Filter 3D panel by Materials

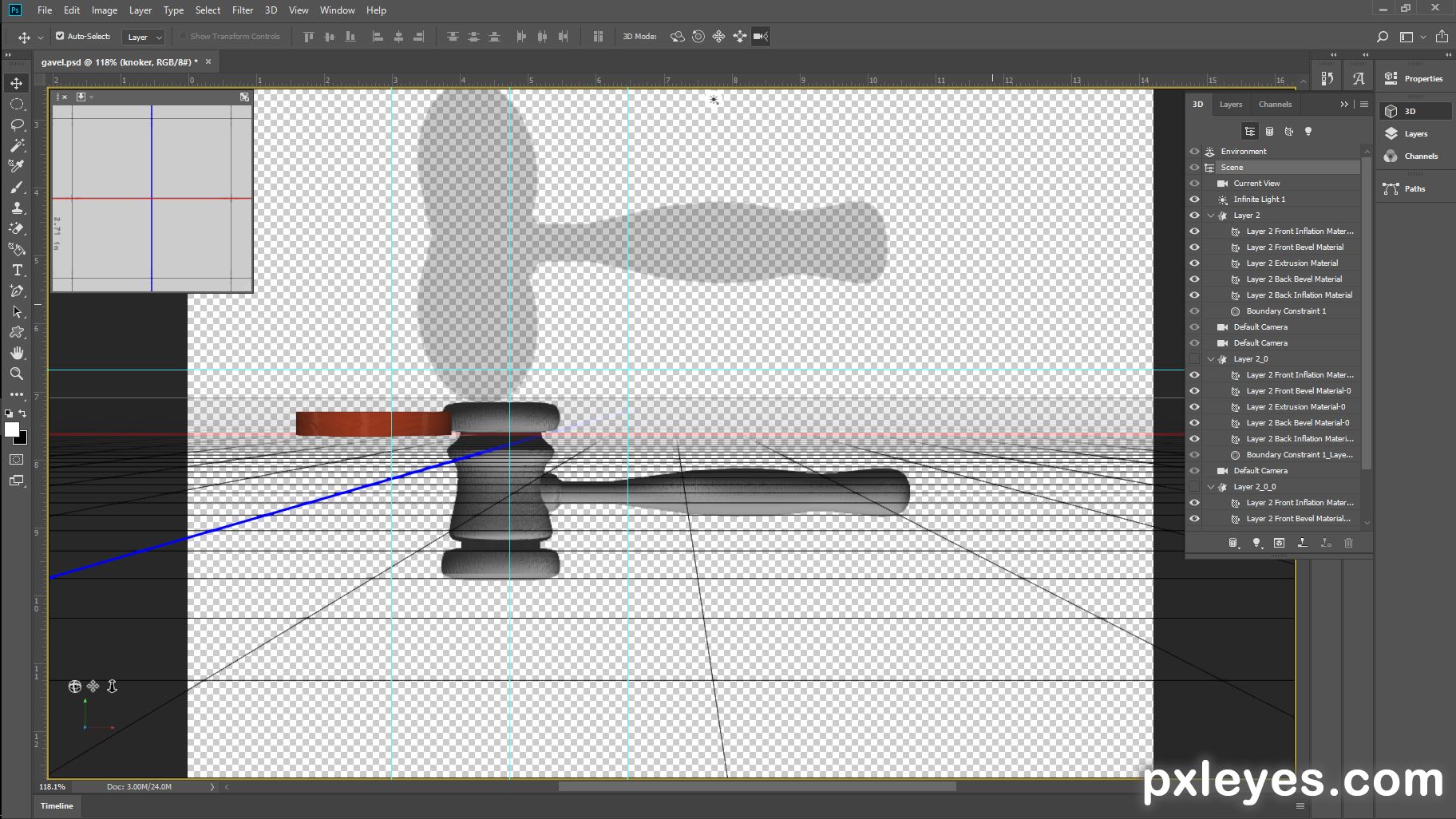click(x=1288, y=132)
